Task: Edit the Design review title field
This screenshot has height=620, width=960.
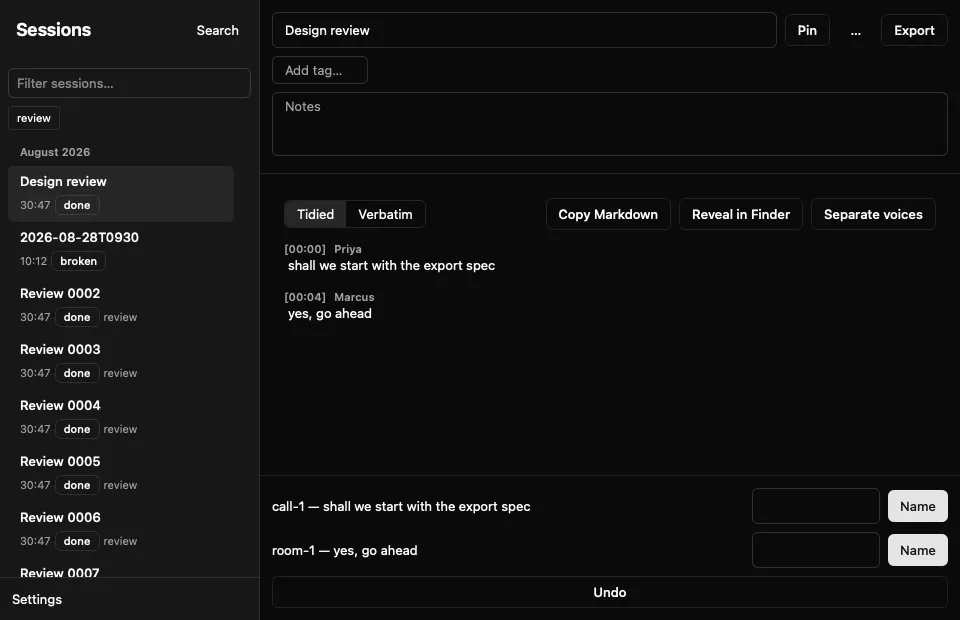Action: coord(524,30)
